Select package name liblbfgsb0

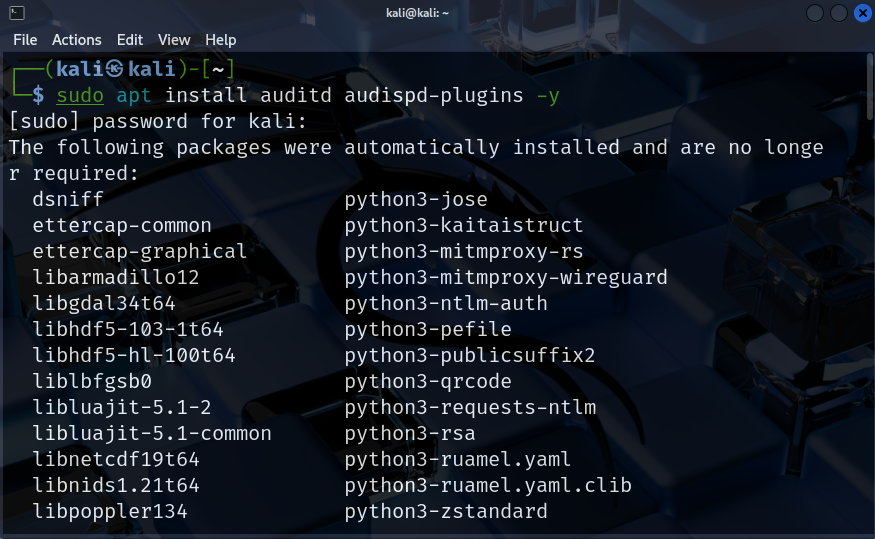point(92,382)
